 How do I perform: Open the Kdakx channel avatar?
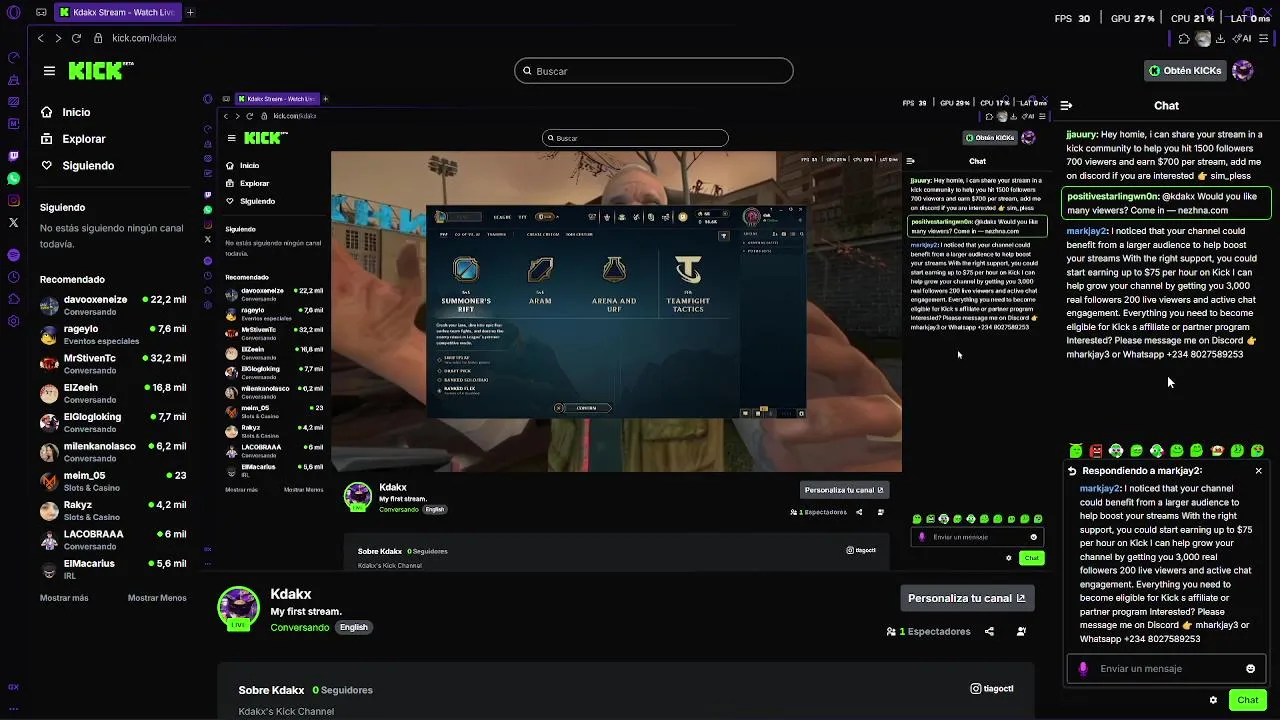[x=239, y=607]
